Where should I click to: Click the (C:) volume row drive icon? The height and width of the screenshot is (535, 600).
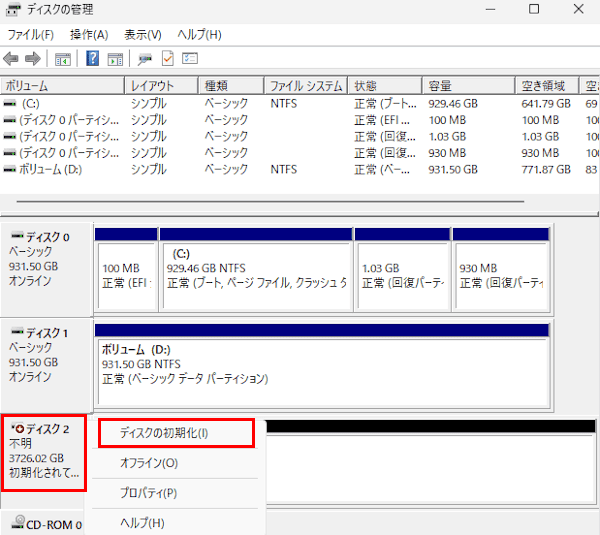click(10, 103)
